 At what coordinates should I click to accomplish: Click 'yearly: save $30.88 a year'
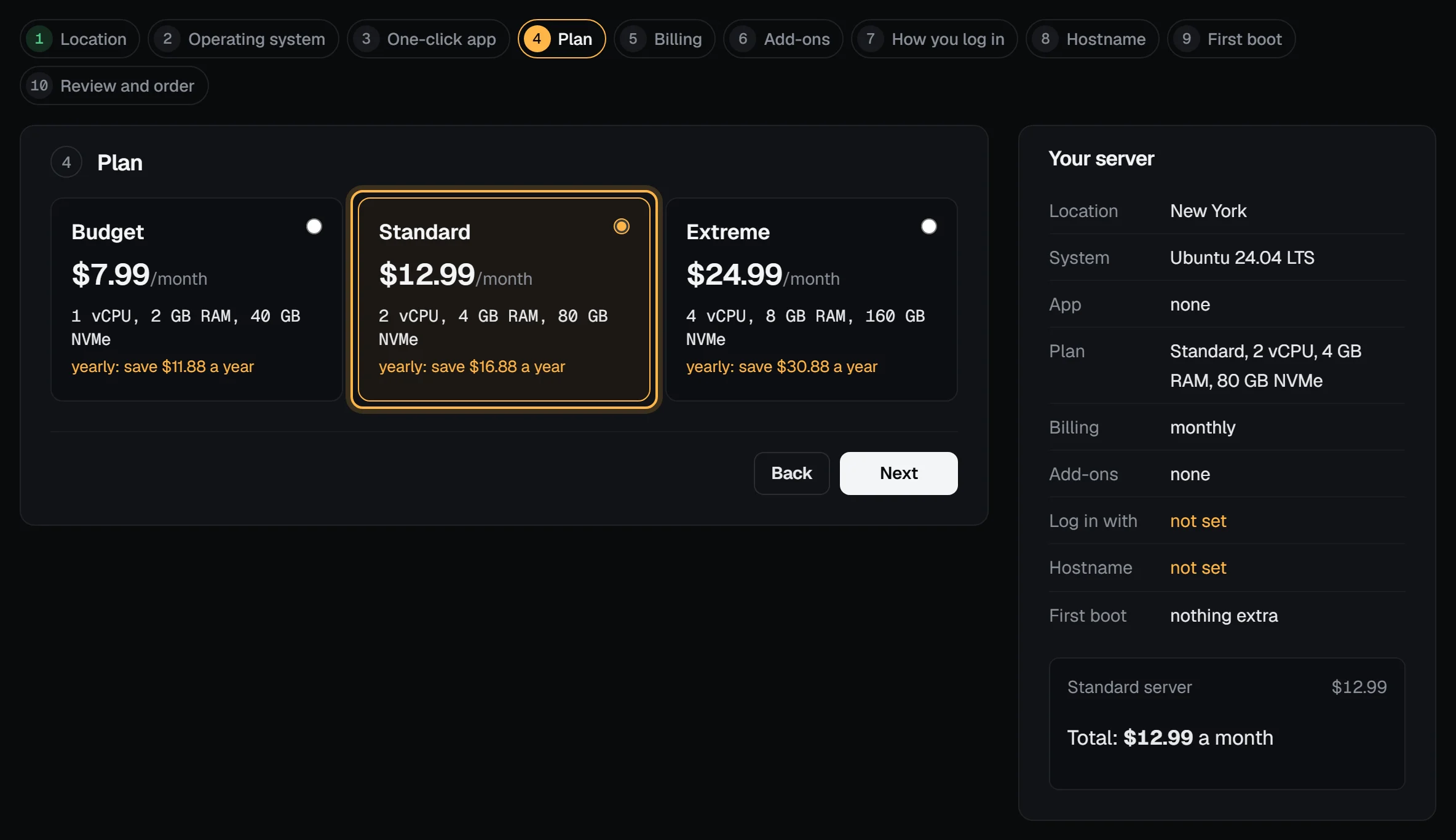pyautogui.click(x=781, y=367)
